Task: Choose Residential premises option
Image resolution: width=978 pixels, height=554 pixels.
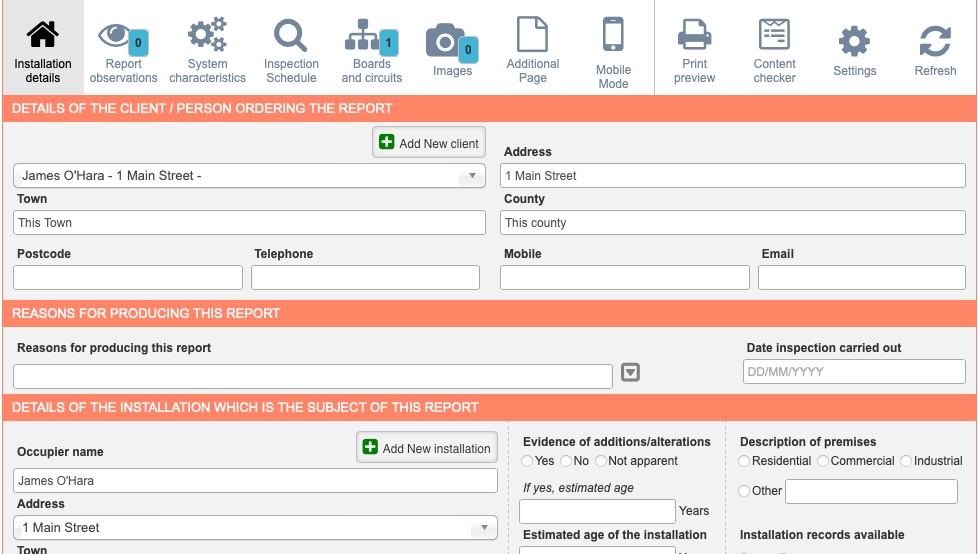Action: [x=743, y=461]
